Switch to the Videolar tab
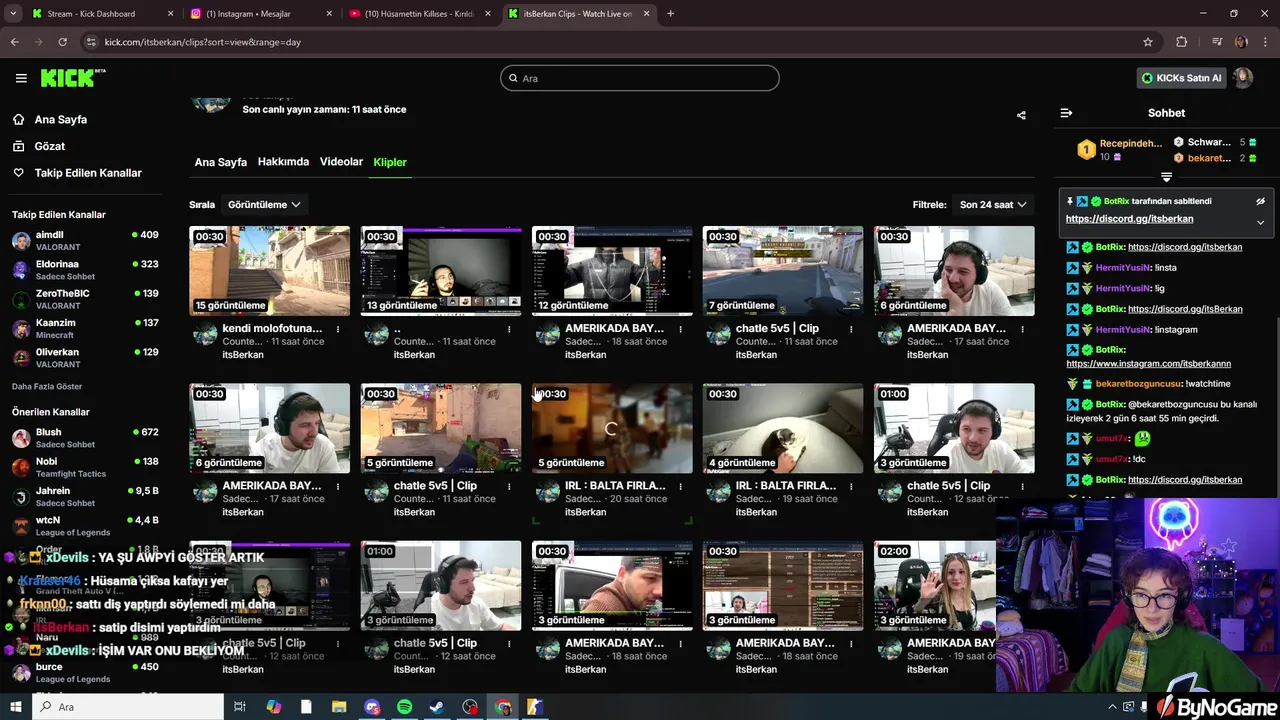The image size is (1280, 720). (x=341, y=162)
